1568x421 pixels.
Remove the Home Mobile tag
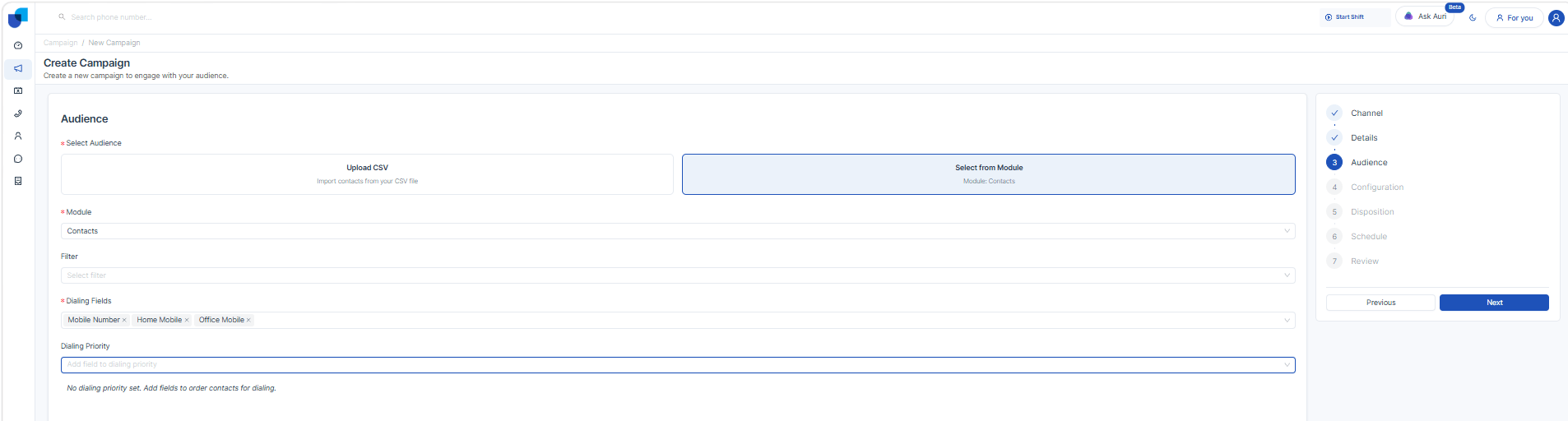pyautogui.click(x=187, y=321)
